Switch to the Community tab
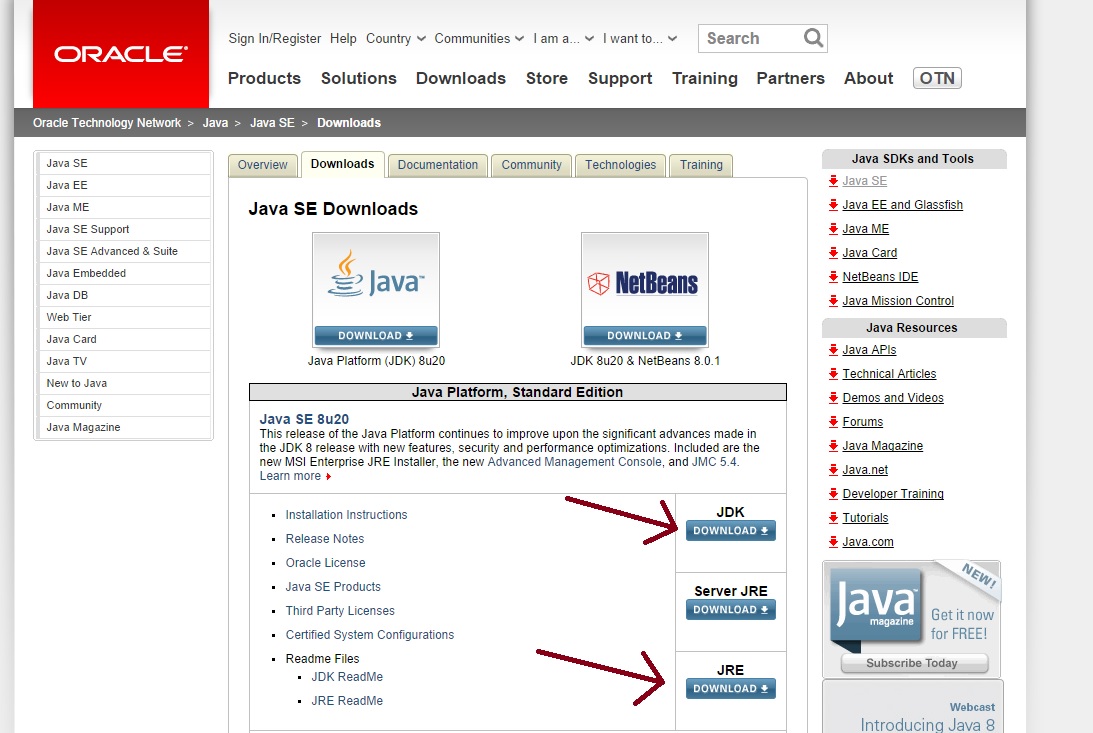 pos(531,165)
